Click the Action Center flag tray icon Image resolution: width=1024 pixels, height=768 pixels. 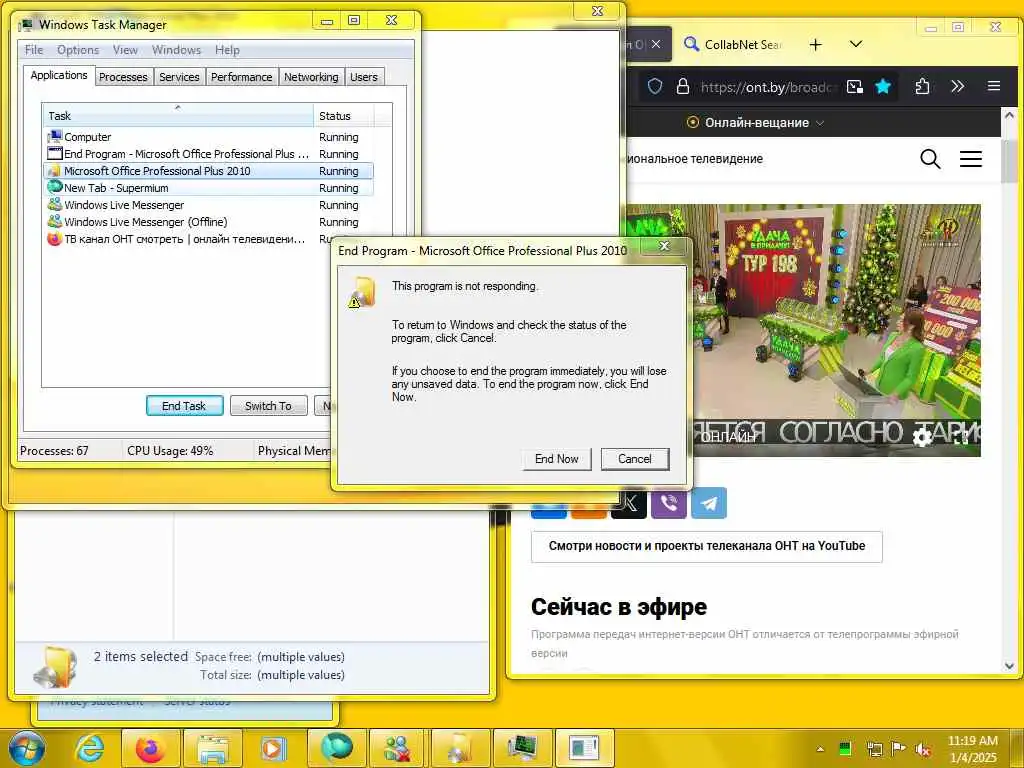click(x=898, y=749)
